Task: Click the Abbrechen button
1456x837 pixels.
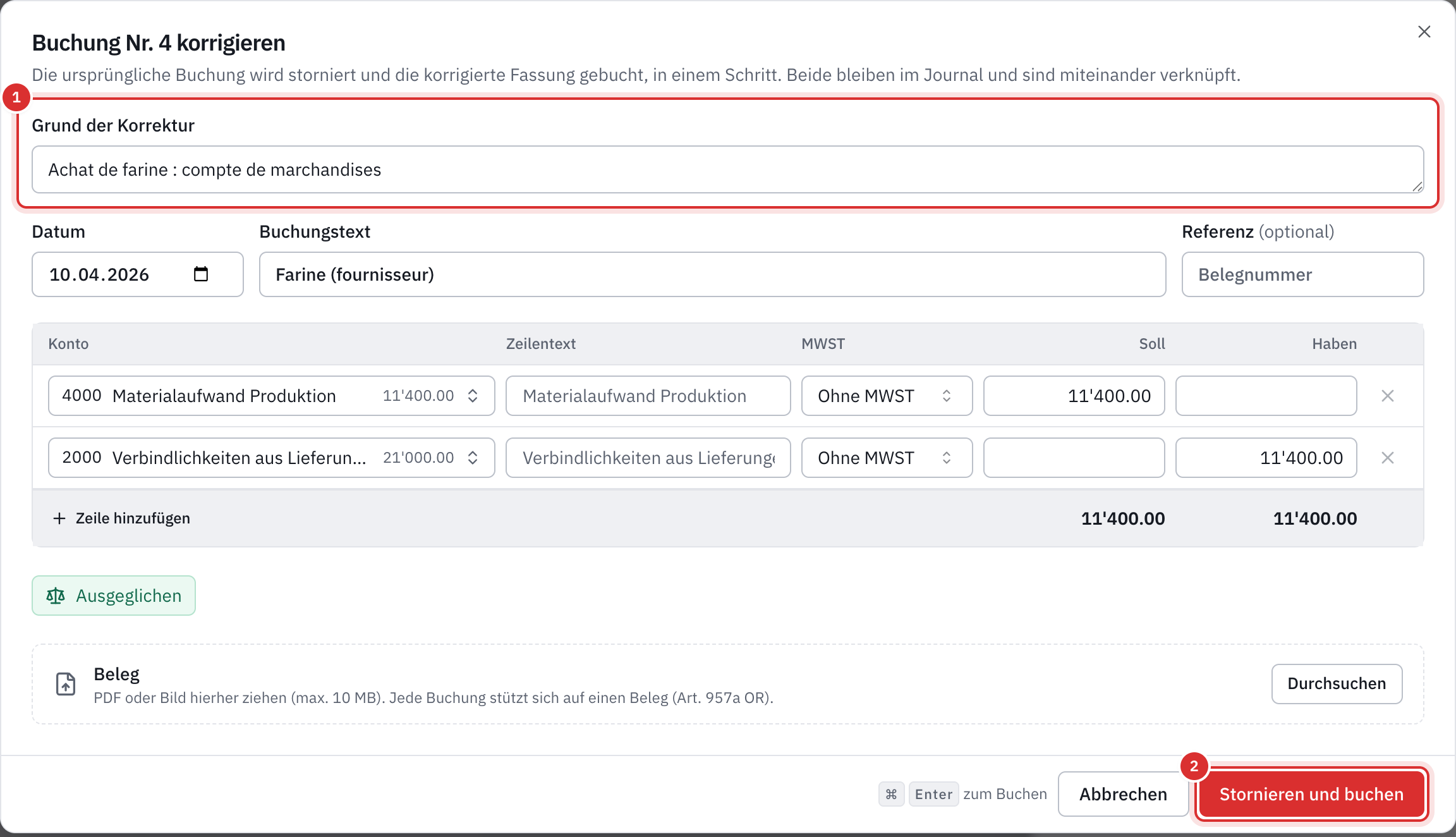Action: (1123, 794)
